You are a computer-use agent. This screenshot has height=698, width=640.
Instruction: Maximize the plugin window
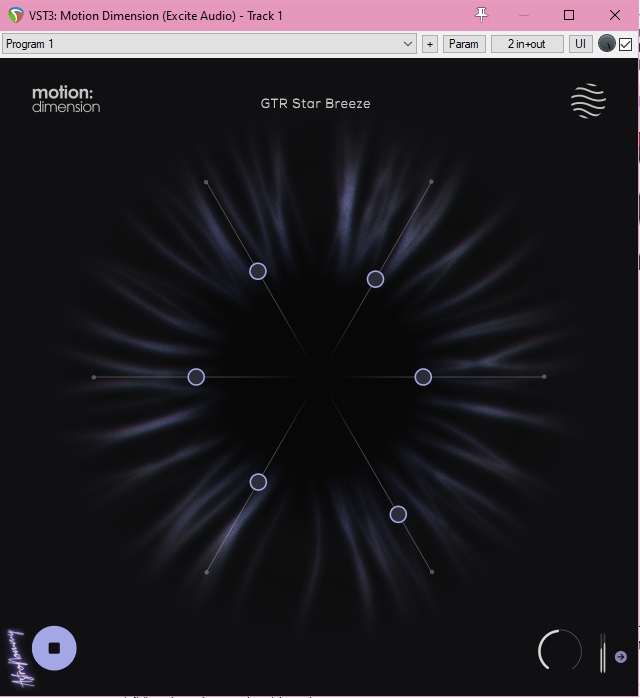click(x=569, y=15)
